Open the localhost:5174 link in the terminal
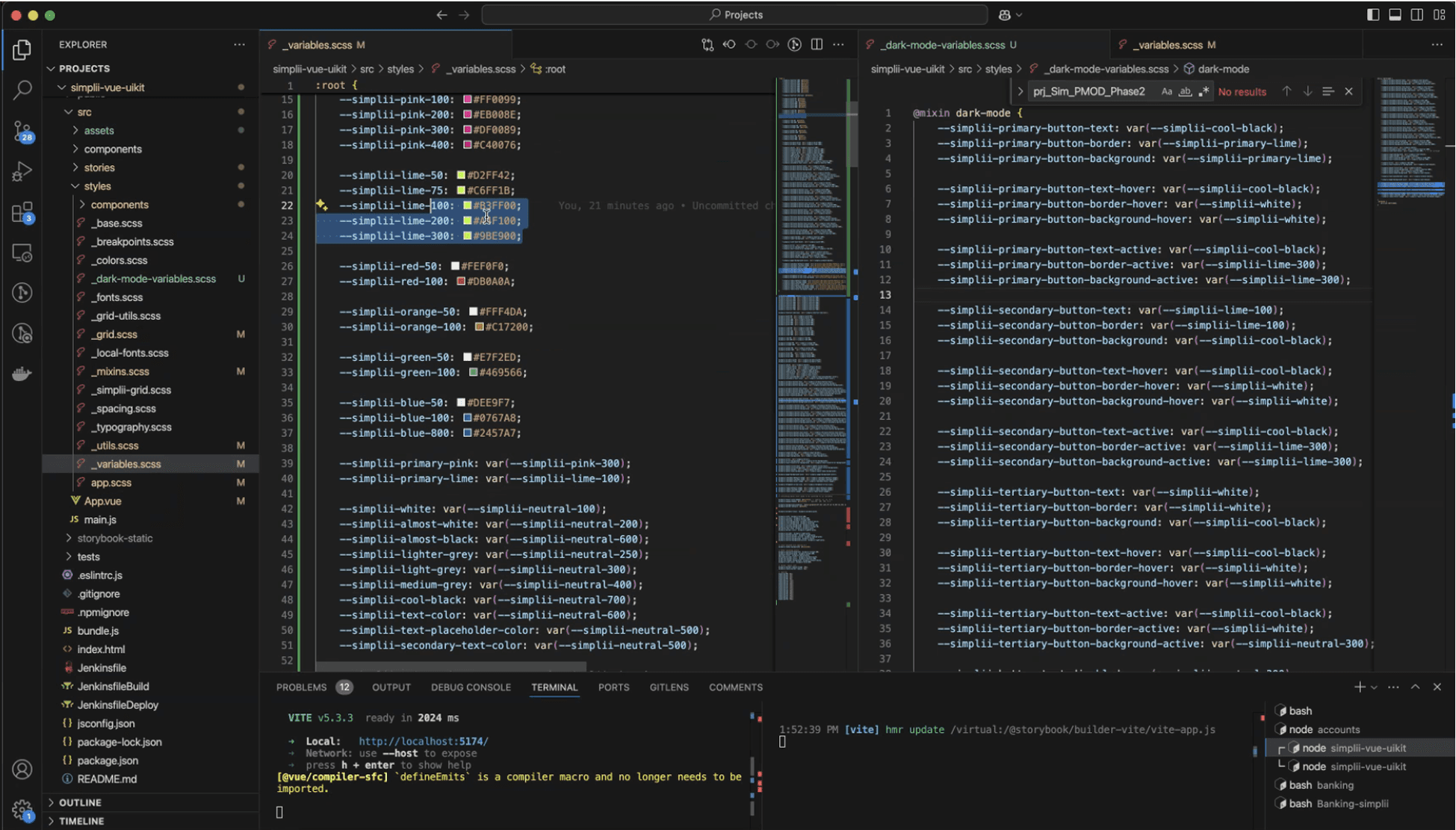1456x830 pixels. tap(424, 741)
